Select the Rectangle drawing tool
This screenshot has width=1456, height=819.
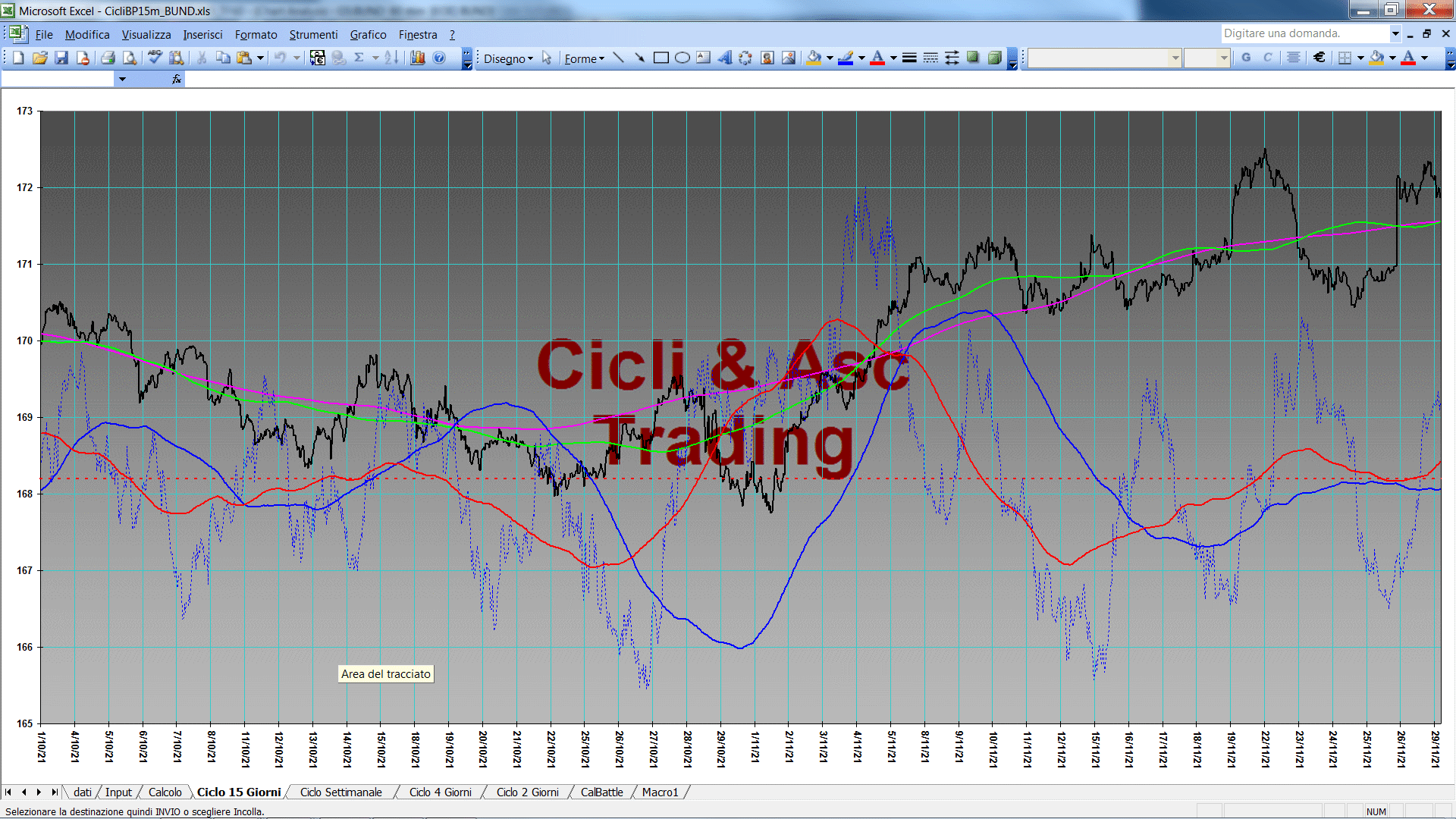click(x=661, y=58)
